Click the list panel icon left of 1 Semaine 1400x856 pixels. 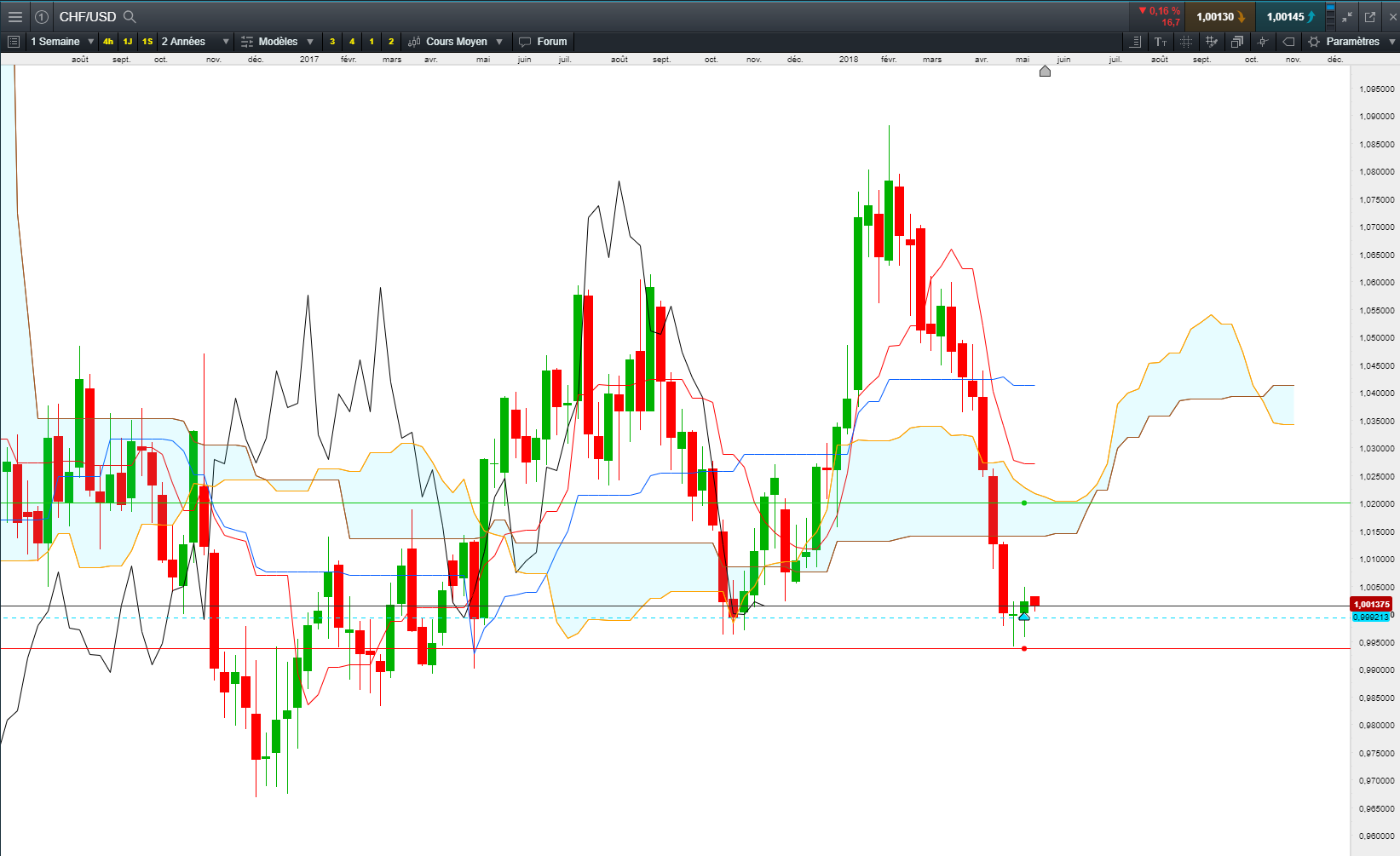[14, 42]
